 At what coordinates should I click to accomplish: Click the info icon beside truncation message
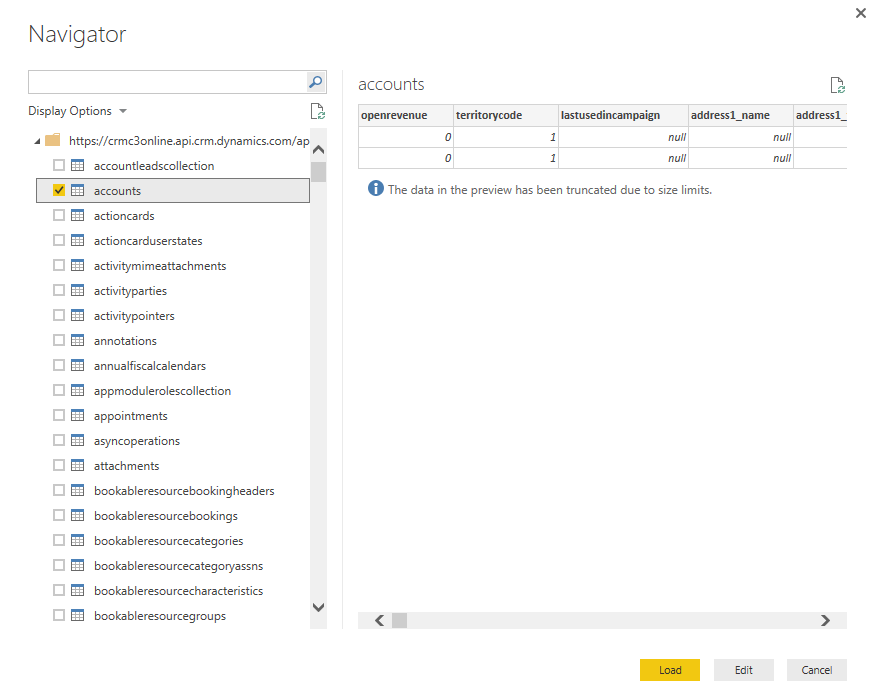376,189
